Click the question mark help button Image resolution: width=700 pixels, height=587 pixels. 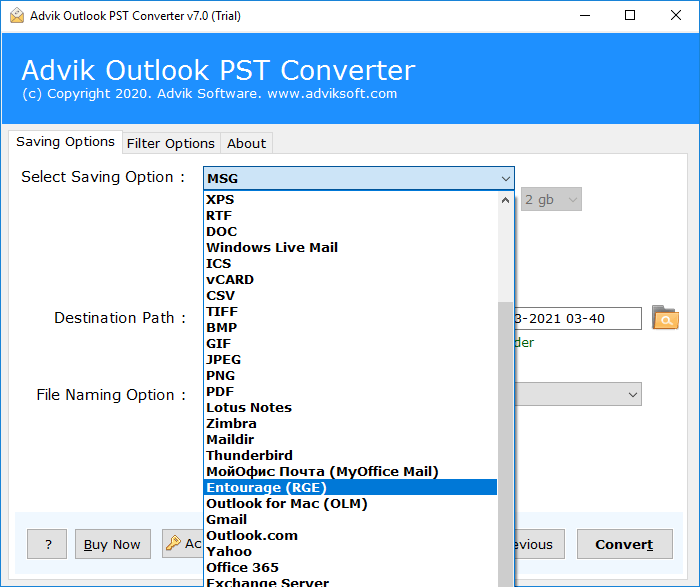pyautogui.click(x=47, y=544)
